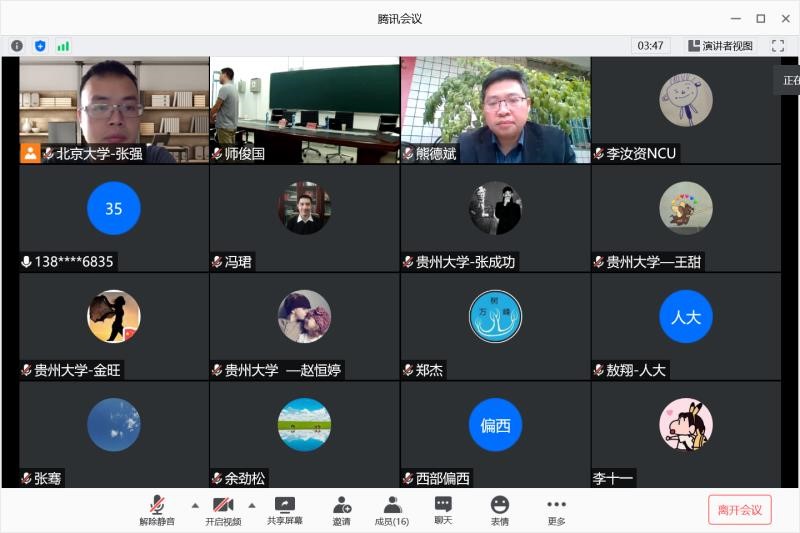
Task: Open the 共享屏幕 screen share tool
Action: (285, 511)
